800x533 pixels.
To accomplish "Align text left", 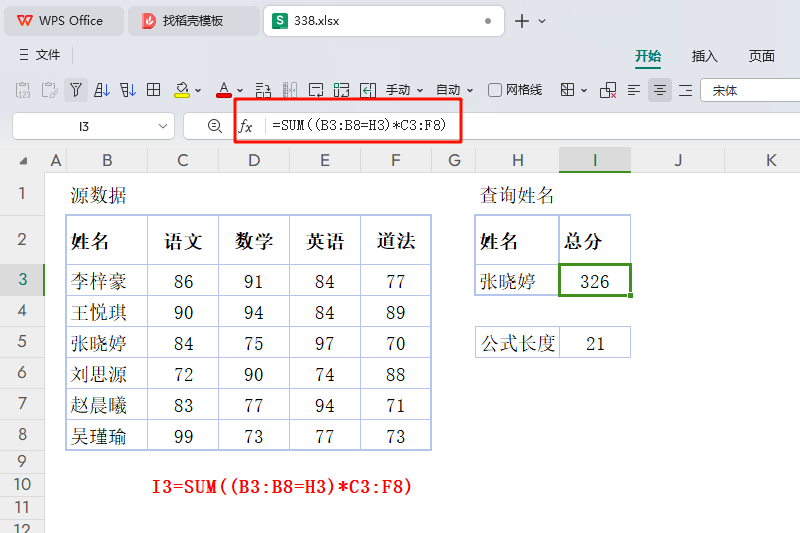I will (634, 90).
